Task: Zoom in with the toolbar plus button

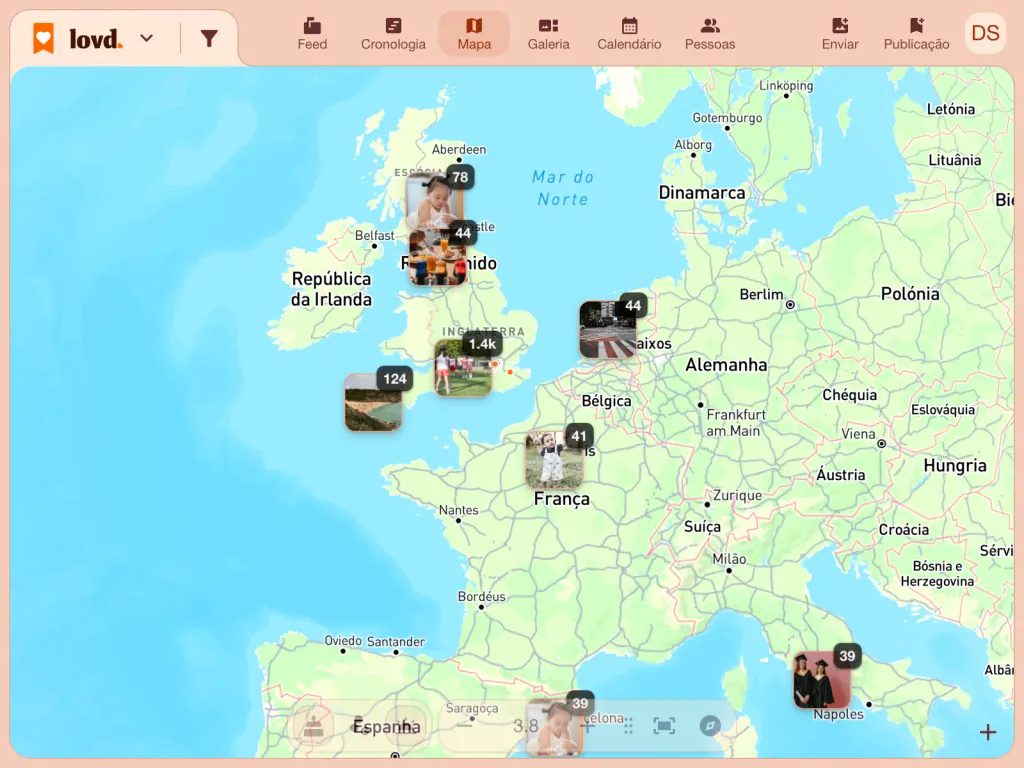Action: [x=588, y=726]
